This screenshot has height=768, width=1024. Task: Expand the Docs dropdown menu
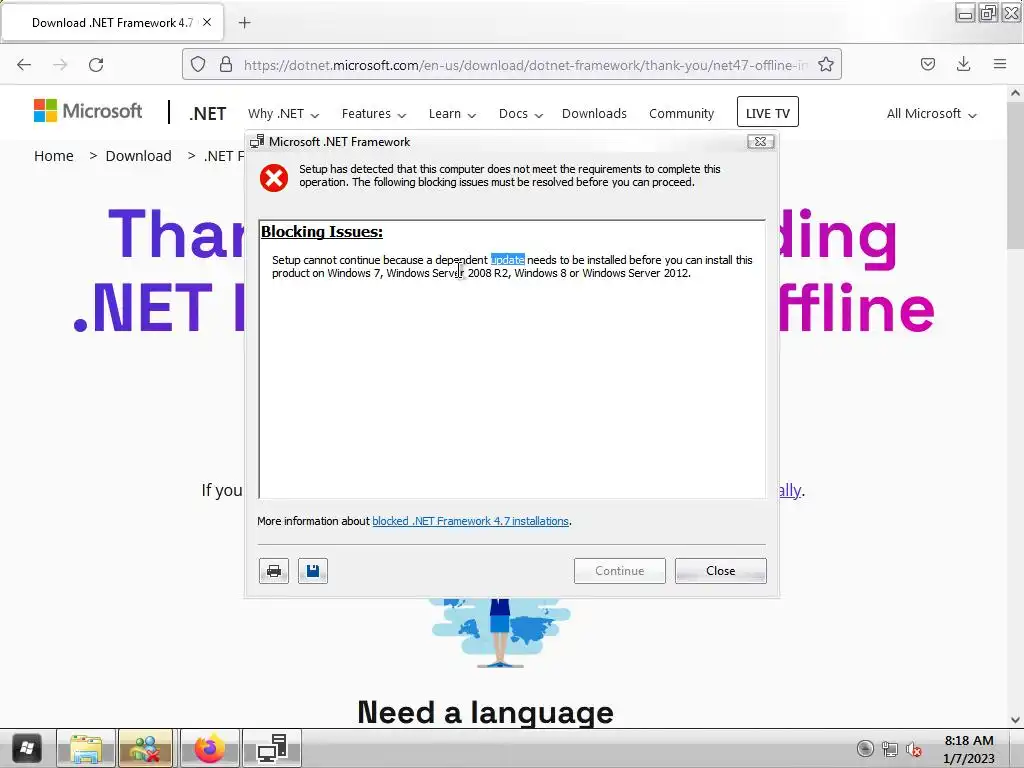coord(520,114)
